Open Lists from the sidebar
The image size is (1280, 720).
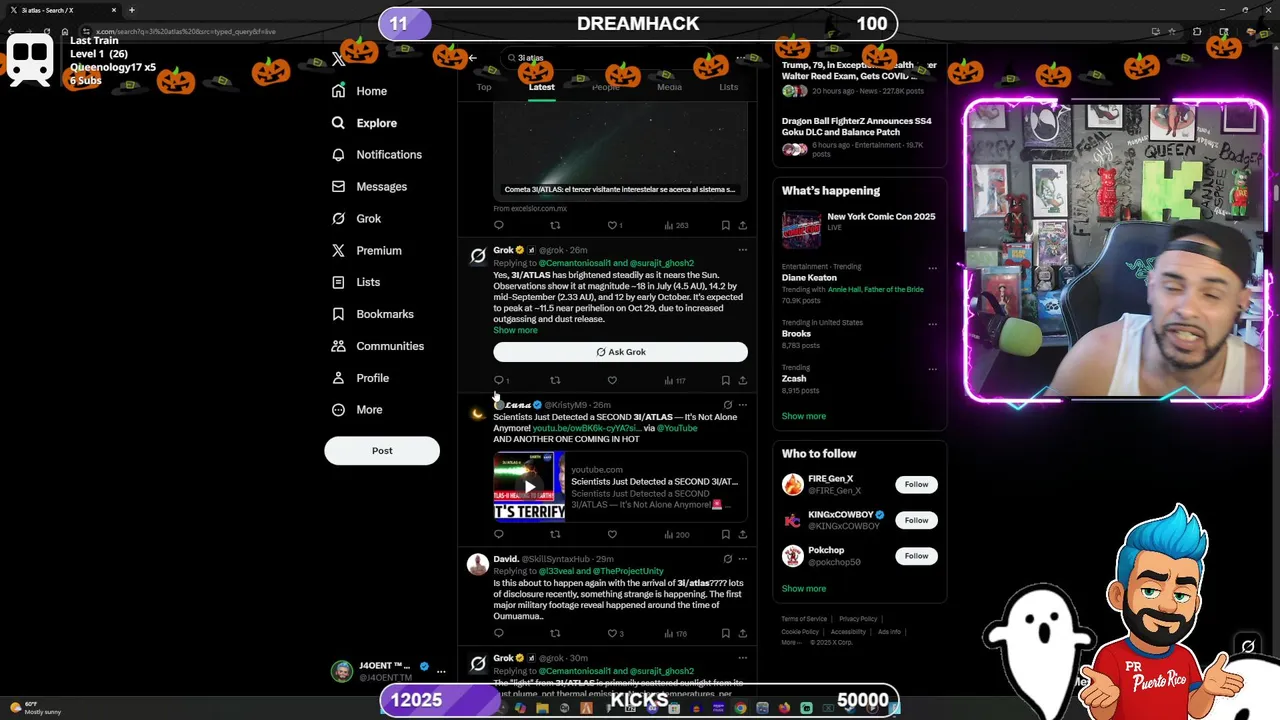click(x=355, y=282)
